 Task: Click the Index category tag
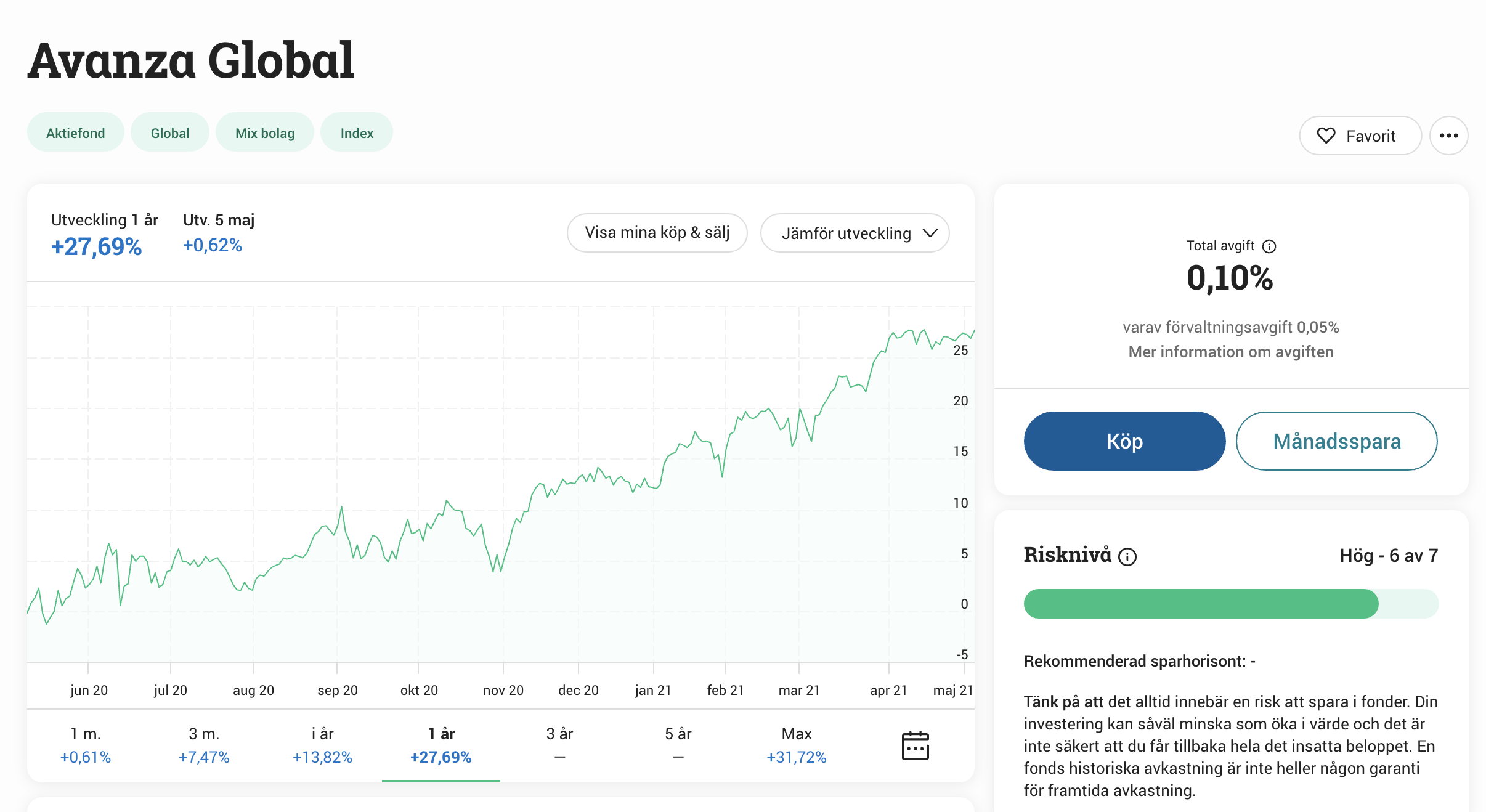(357, 132)
